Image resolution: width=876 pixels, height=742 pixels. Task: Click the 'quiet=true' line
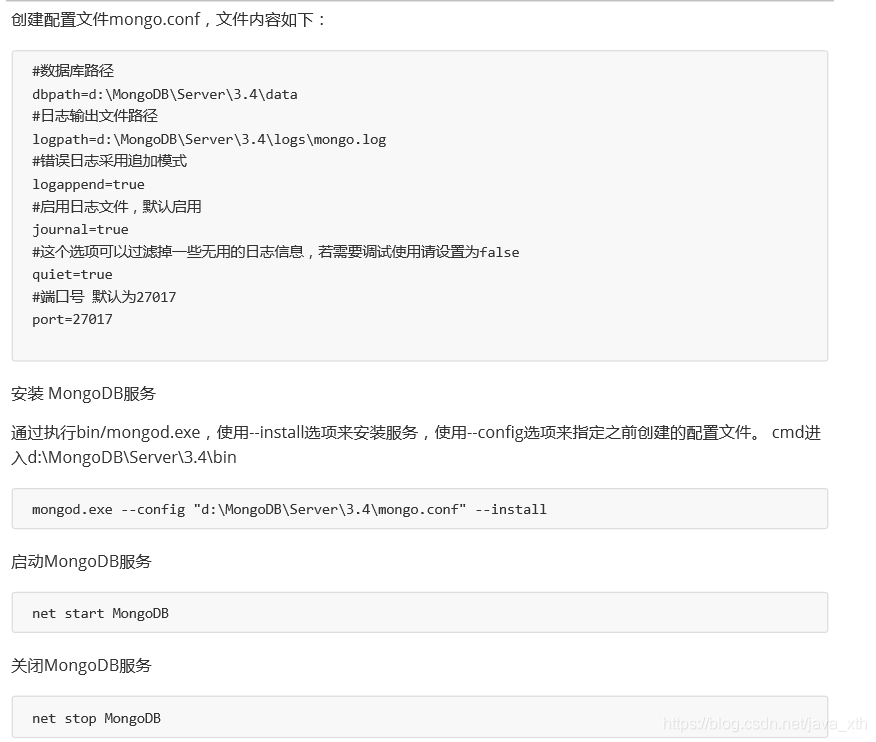(x=73, y=275)
